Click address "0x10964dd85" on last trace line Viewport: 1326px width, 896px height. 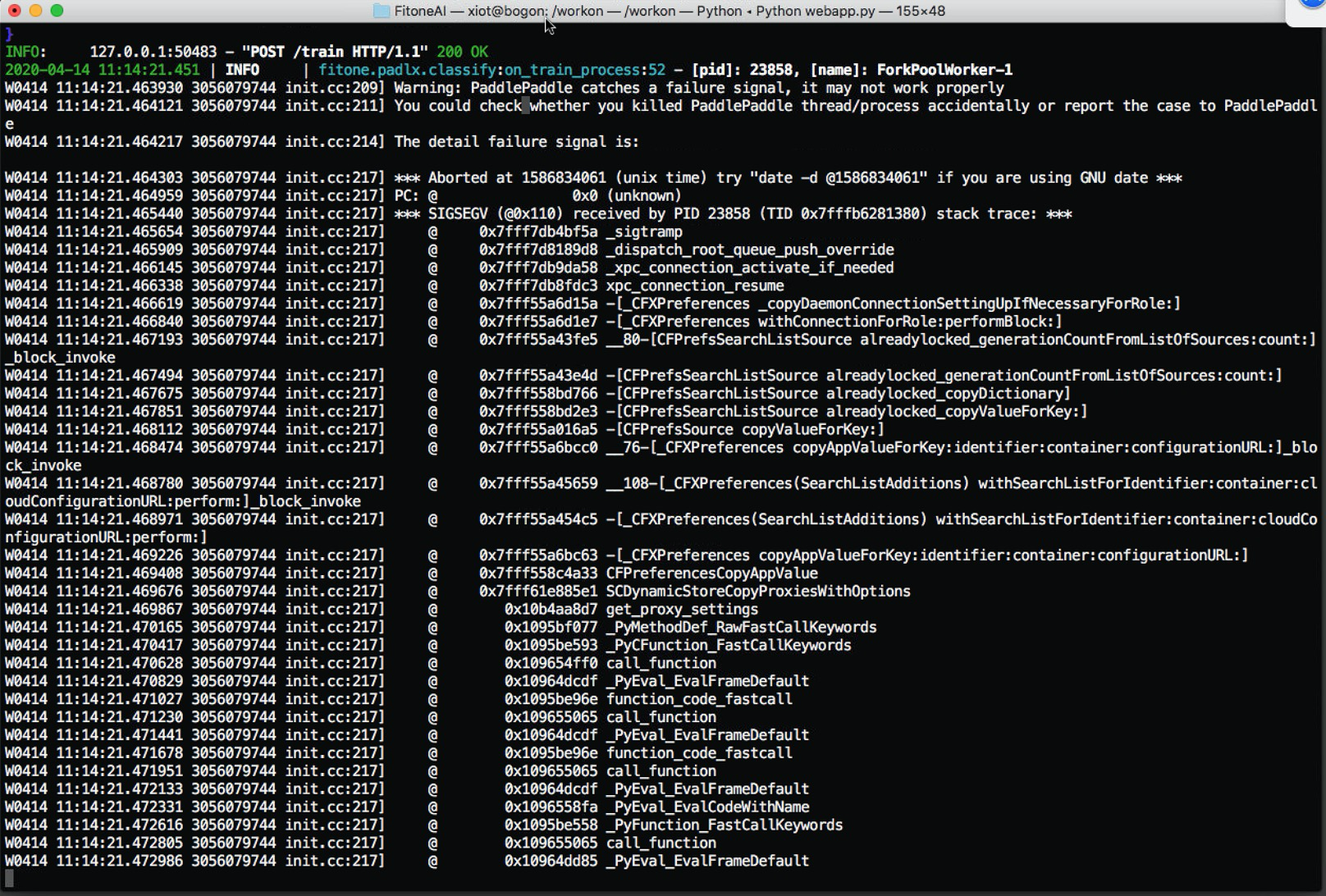(551, 862)
